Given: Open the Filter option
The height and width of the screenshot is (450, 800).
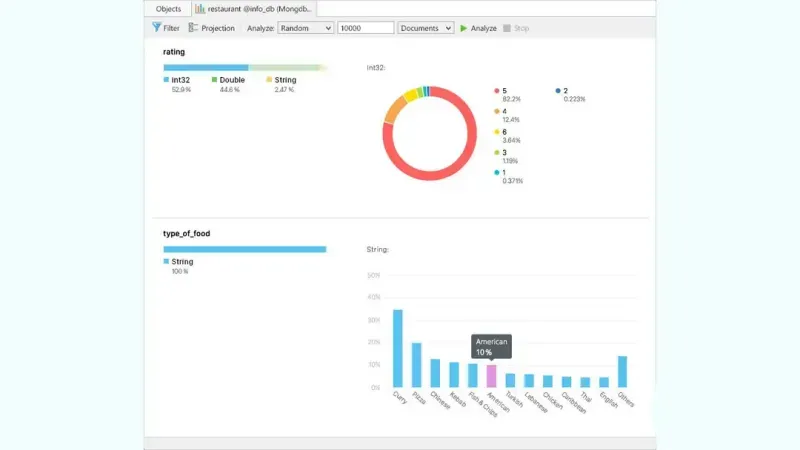Looking at the screenshot, I should 166,28.
